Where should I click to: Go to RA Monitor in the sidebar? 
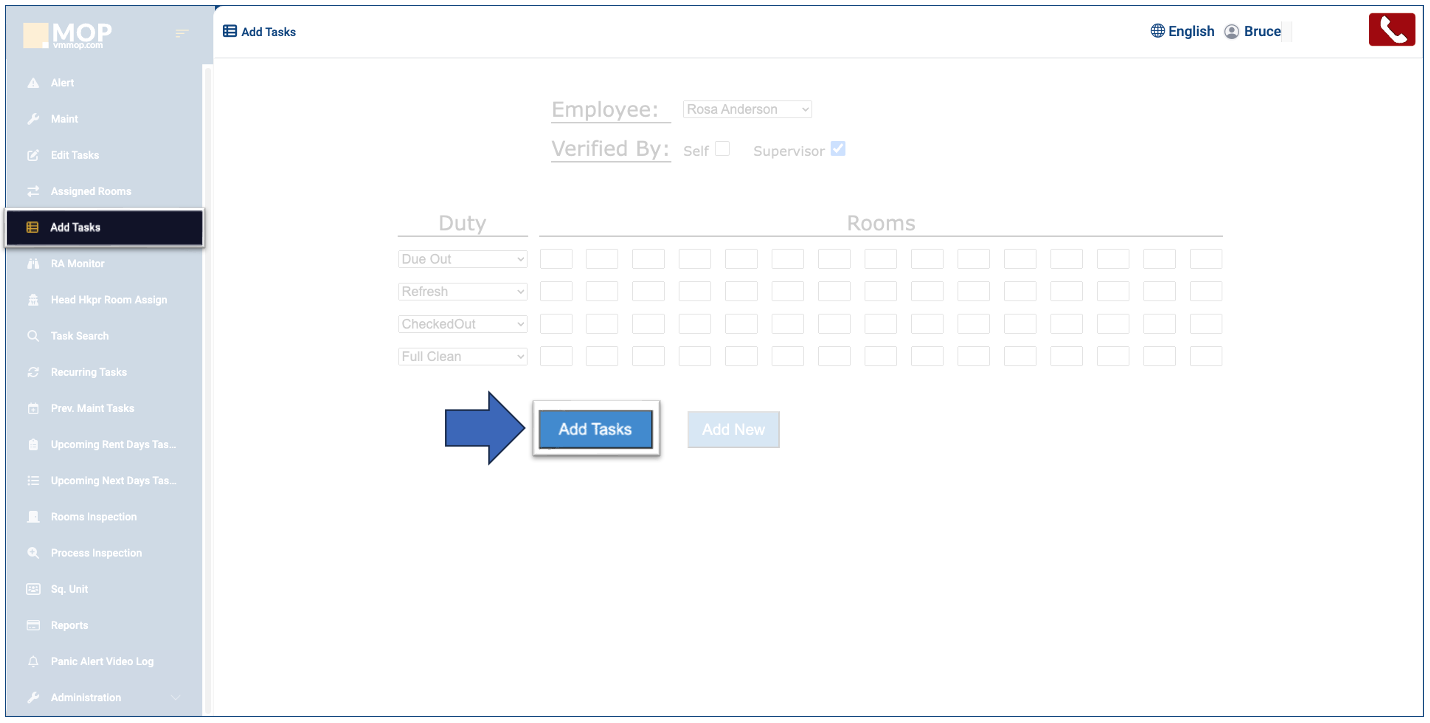point(77,264)
